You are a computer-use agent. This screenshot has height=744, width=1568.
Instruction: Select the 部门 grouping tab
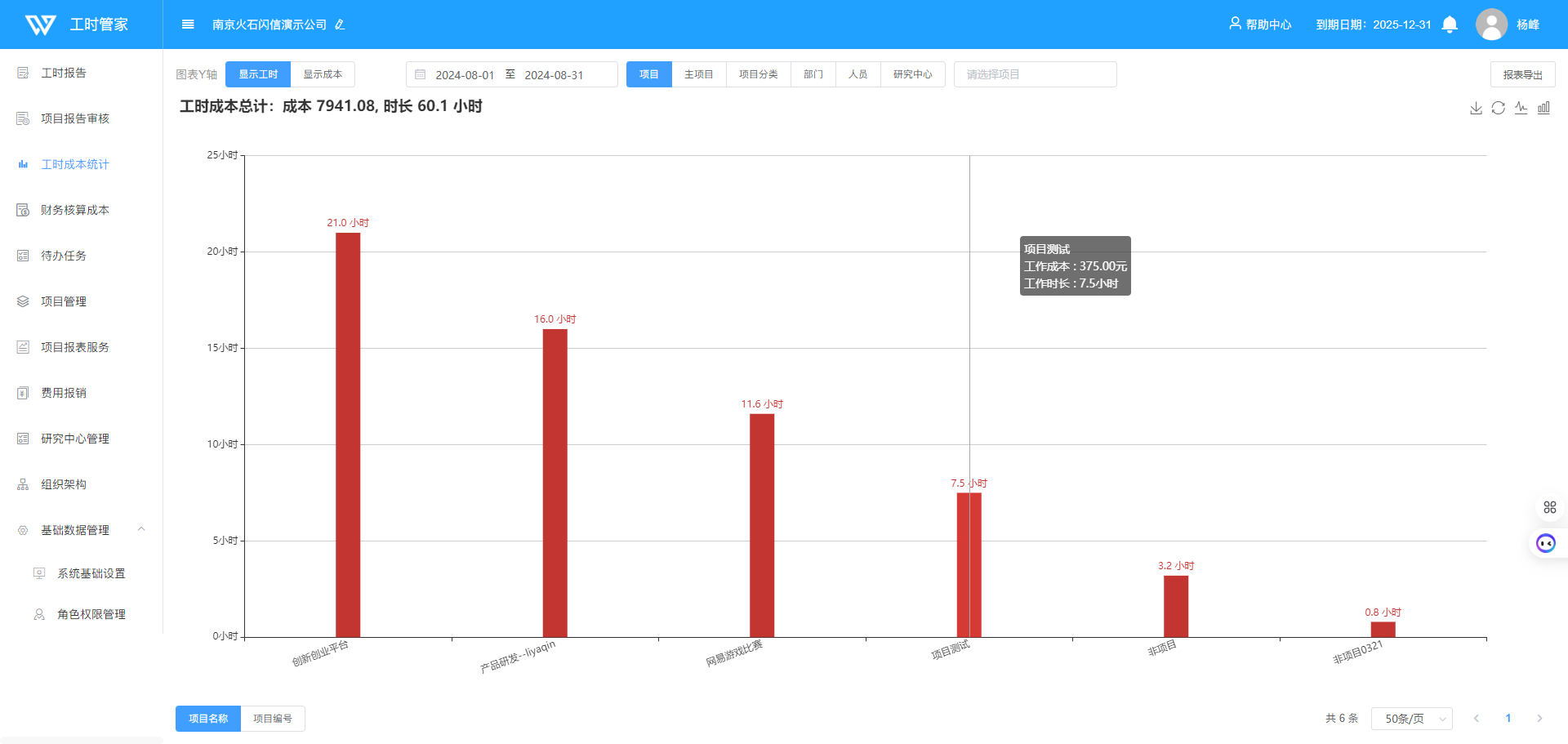(813, 74)
